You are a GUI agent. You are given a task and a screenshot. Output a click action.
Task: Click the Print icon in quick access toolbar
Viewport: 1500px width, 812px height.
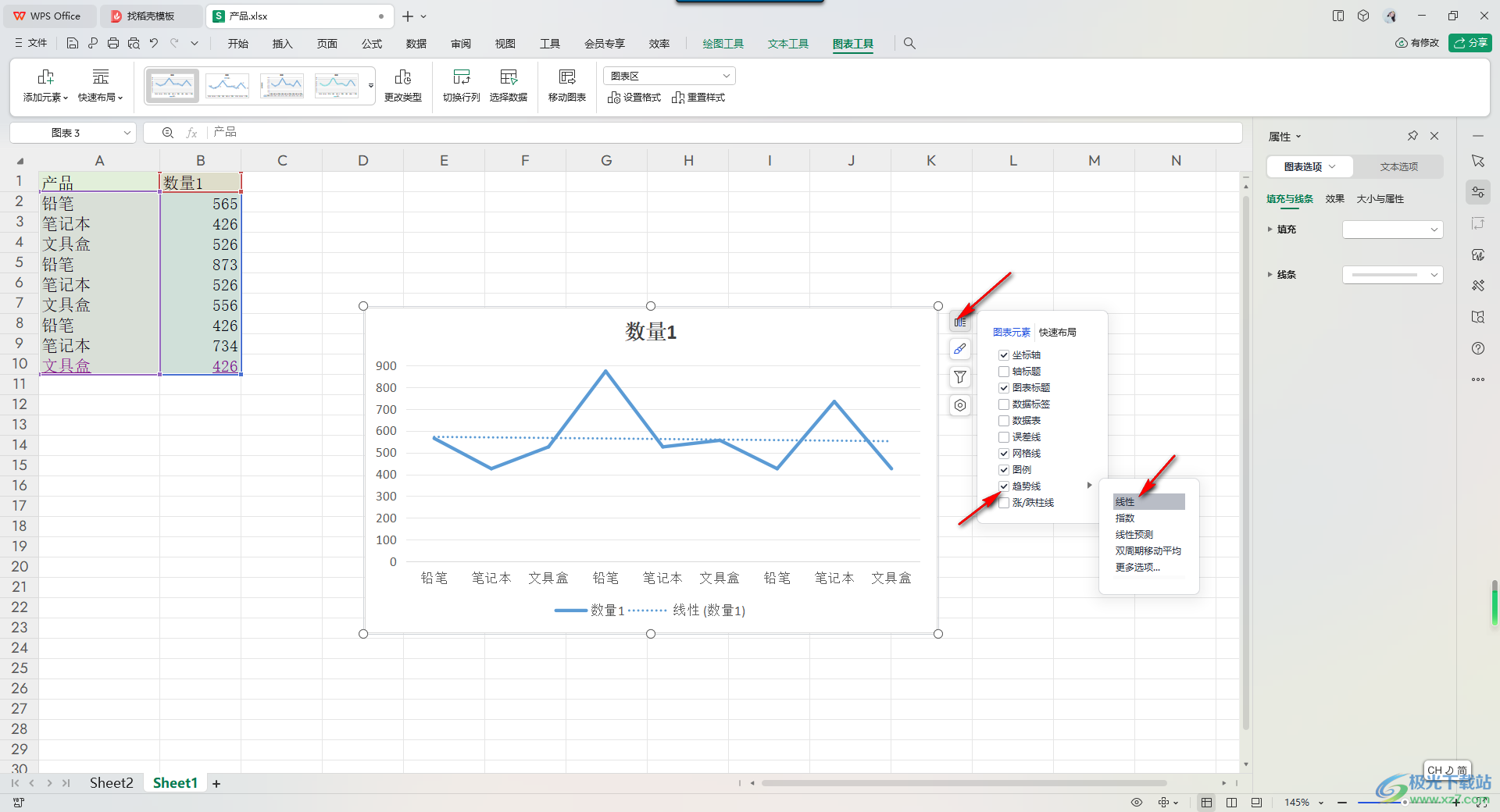coord(113,44)
